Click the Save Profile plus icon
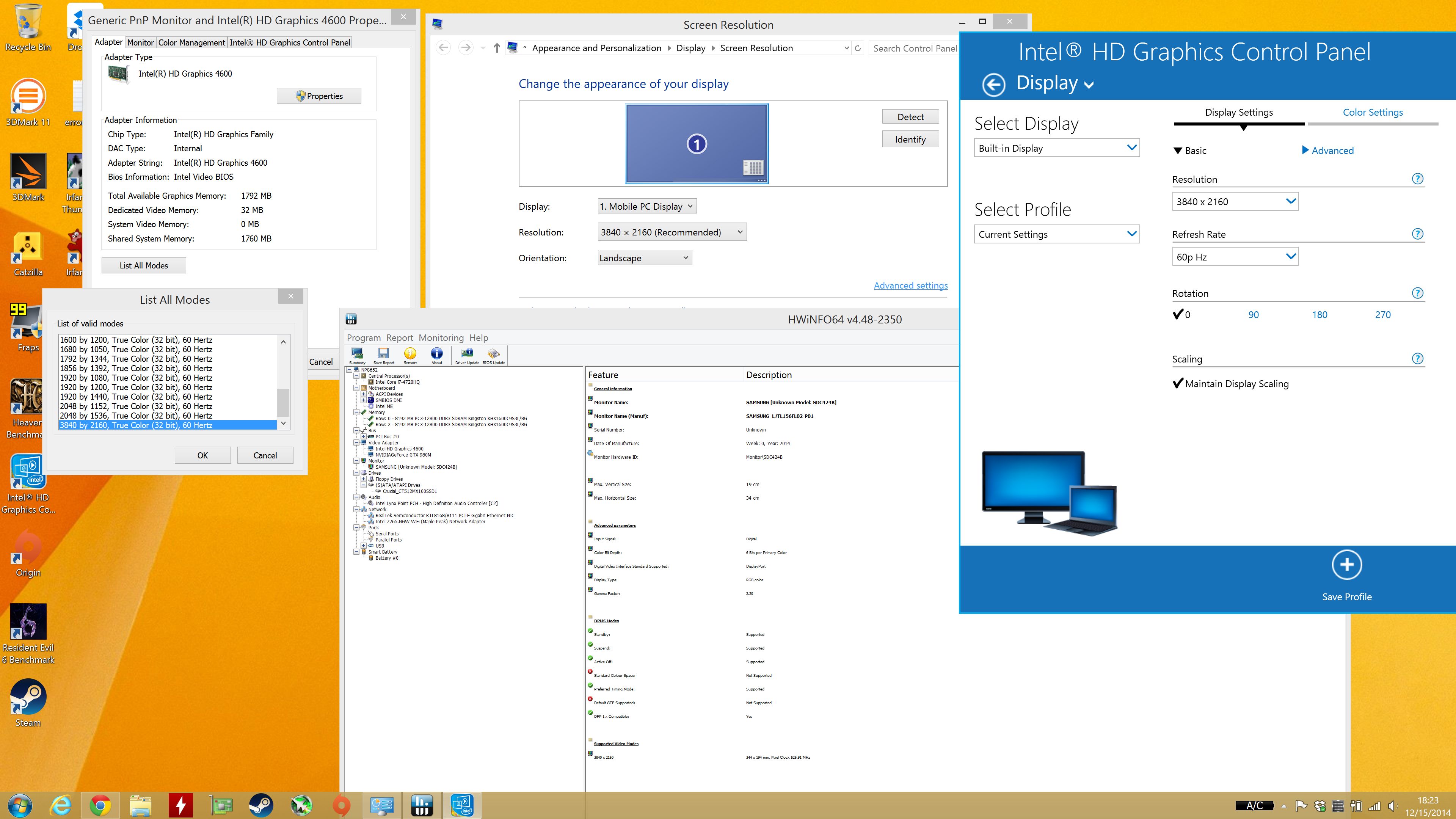 coord(1346,564)
